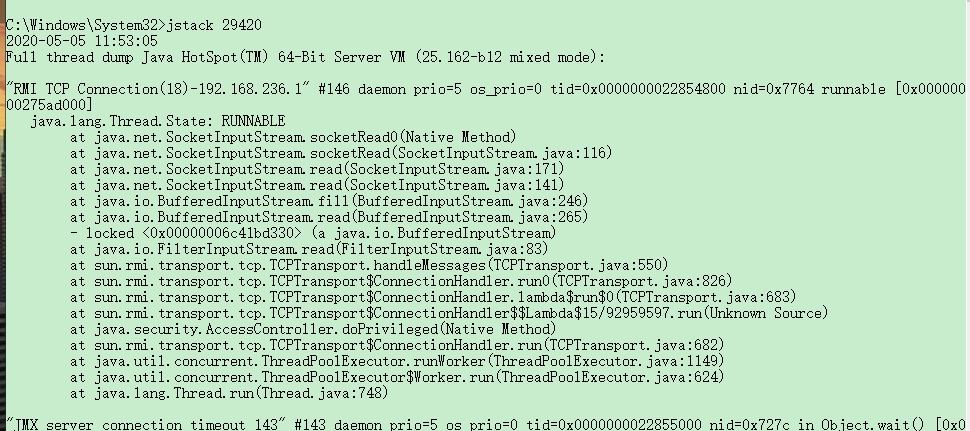970x431 pixels.
Task: Click the timestamp 2020-05-05 11:53:05
Action: point(82,41)
